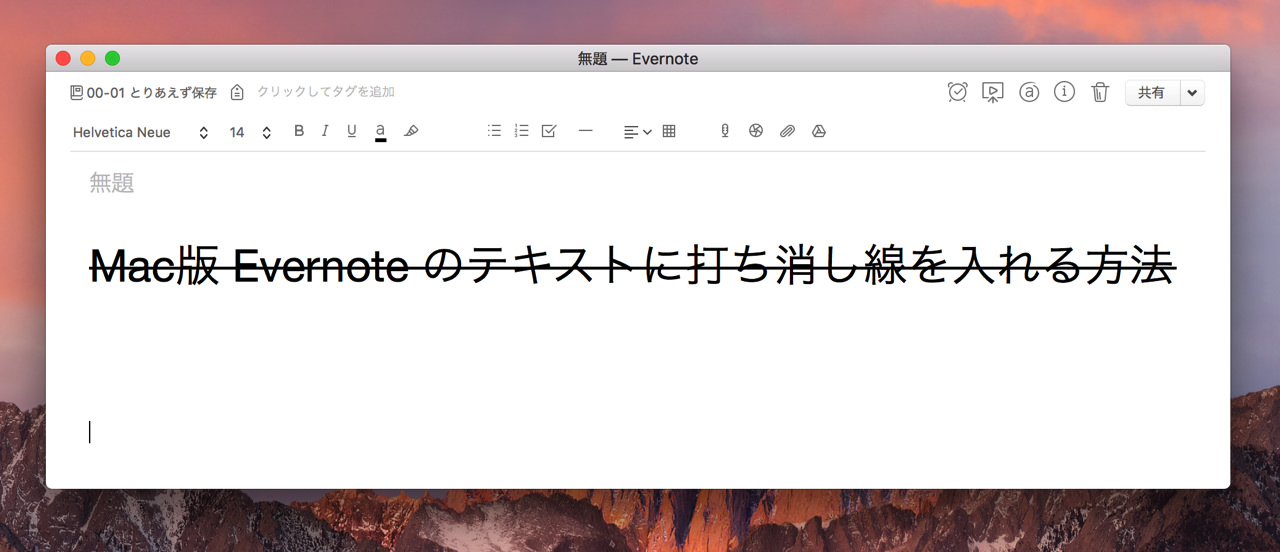
Task: Show note info with the circled i icon
Action: (x=1065, y=92)
